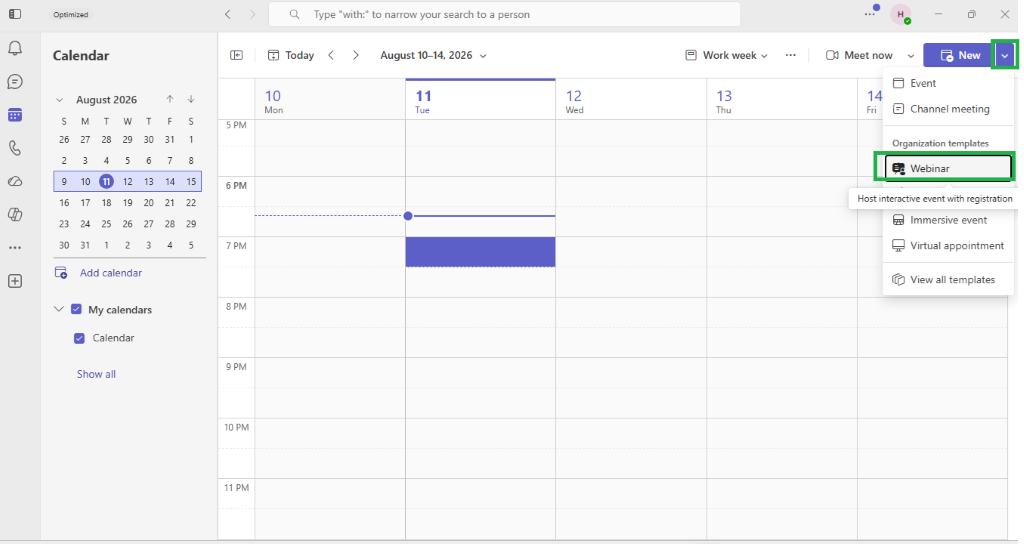Choose Event from the New menu
Viewport: 1024px width, 544px height.
tap(948, 83)
